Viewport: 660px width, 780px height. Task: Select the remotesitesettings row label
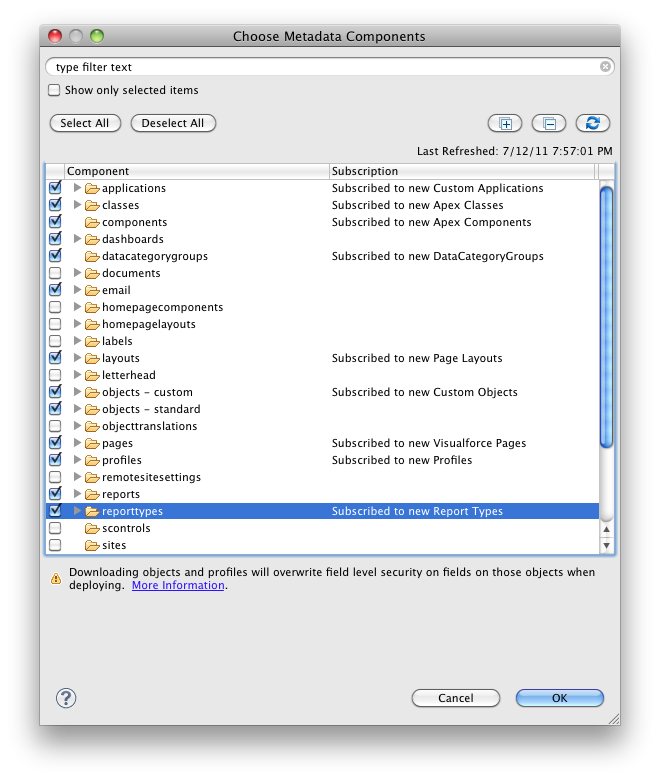(x=152, y=477)
